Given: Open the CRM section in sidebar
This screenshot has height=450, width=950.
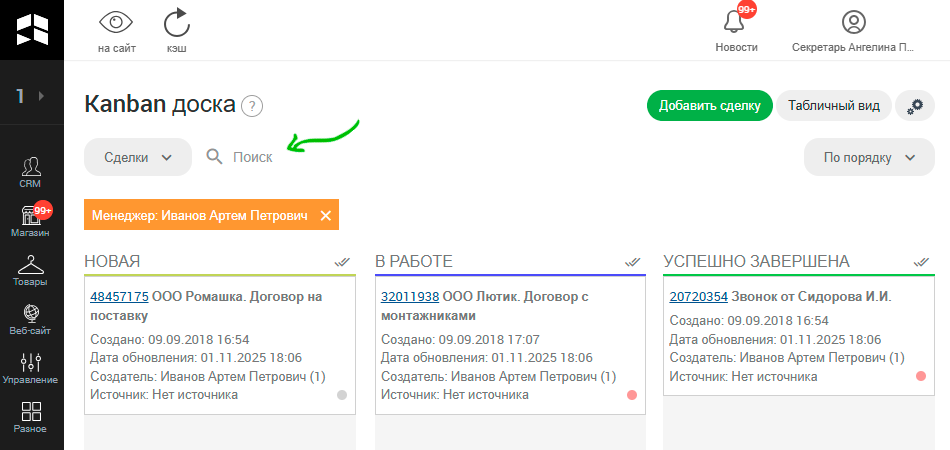Looking at the screenshot, I should pyautogui.click(x=30, y=171).
